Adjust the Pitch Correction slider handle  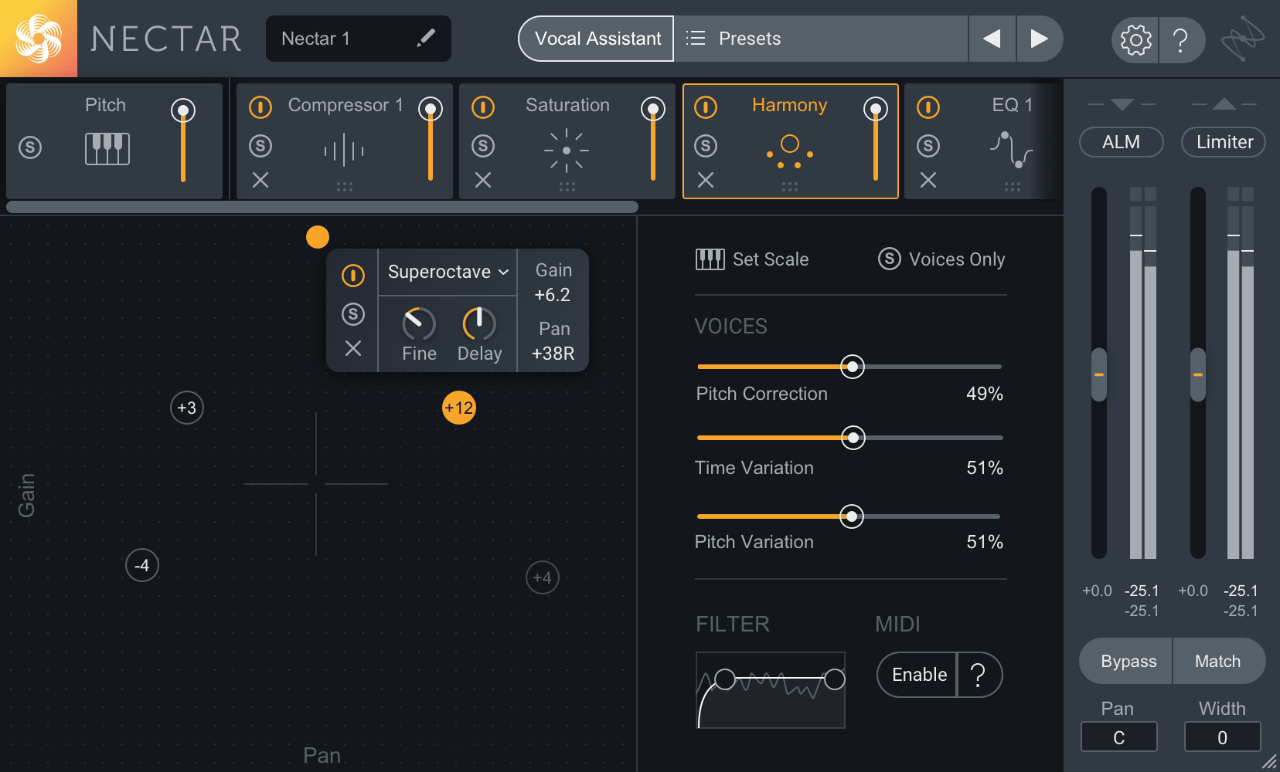click(852, 366)
